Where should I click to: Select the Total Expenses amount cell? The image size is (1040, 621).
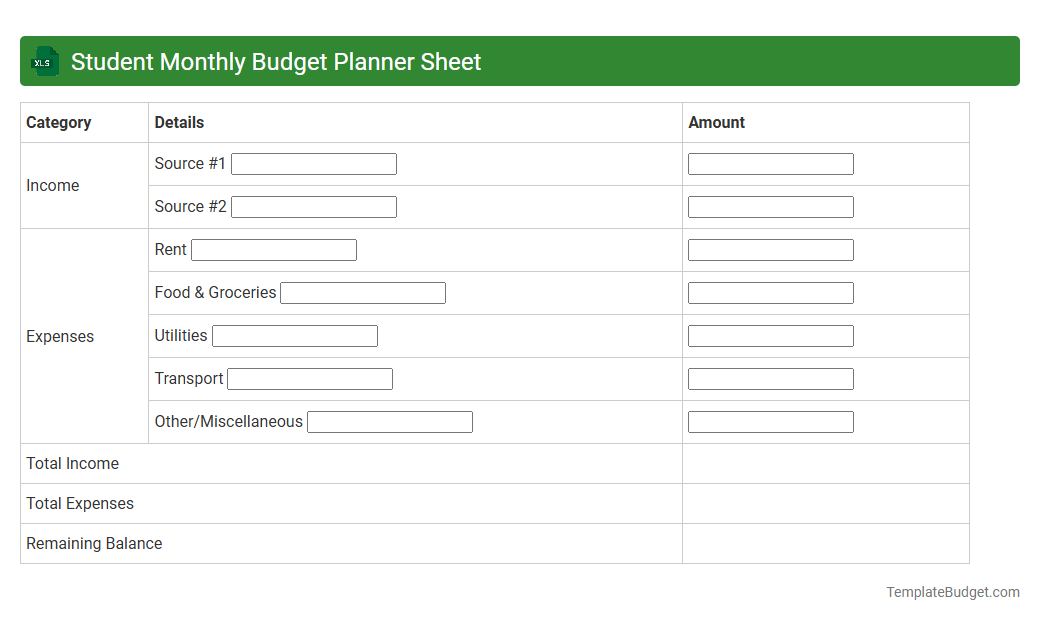point(825,503)
